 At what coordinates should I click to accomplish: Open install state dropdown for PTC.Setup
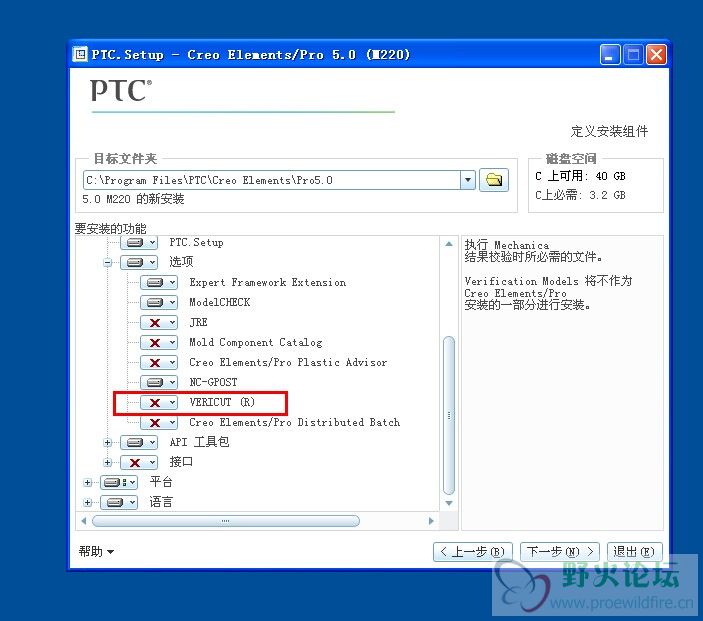[139, 243]
